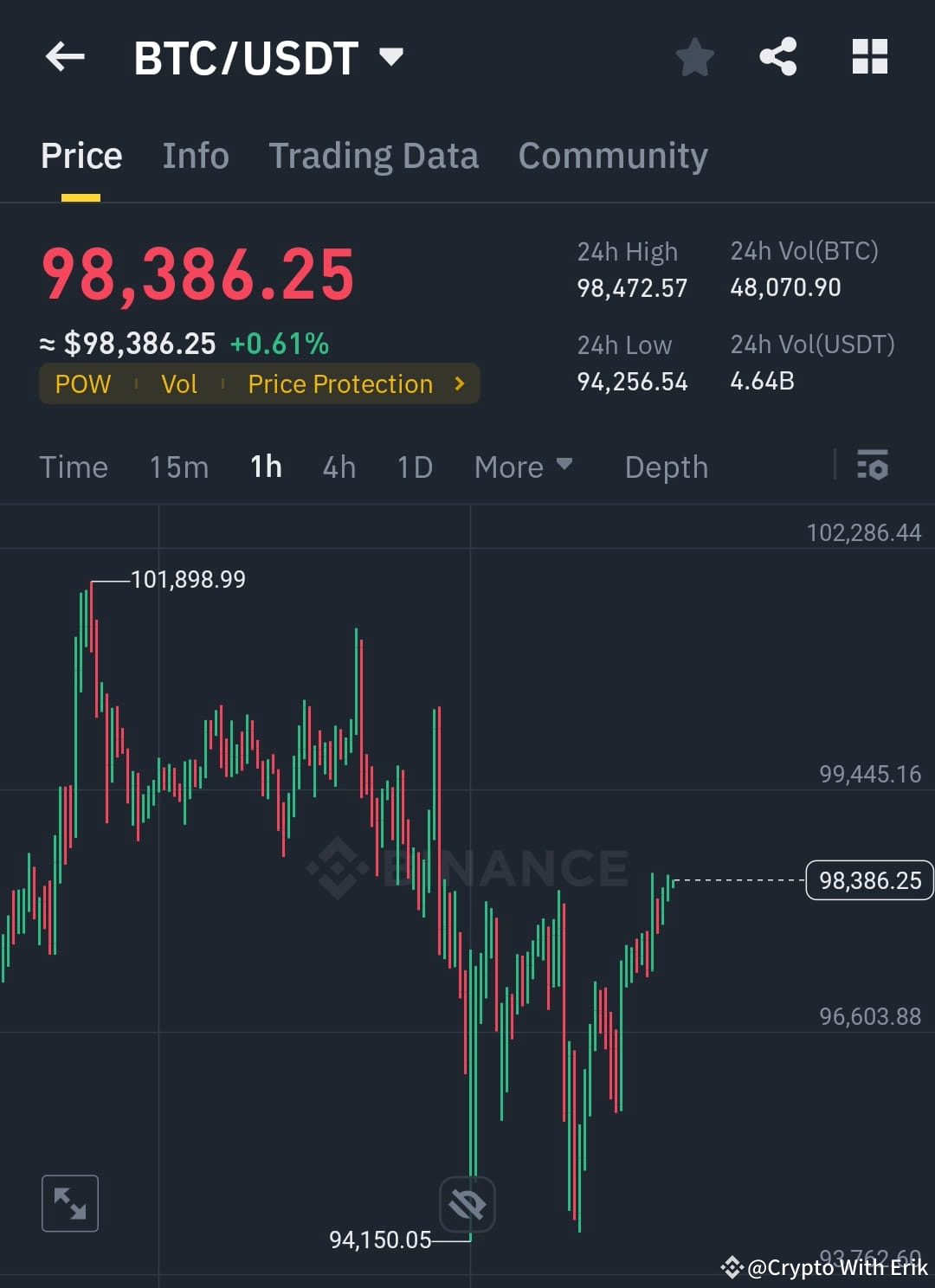
Task: Toggle the hidden-orders eye icon on chart
Action: [466, 1203]
